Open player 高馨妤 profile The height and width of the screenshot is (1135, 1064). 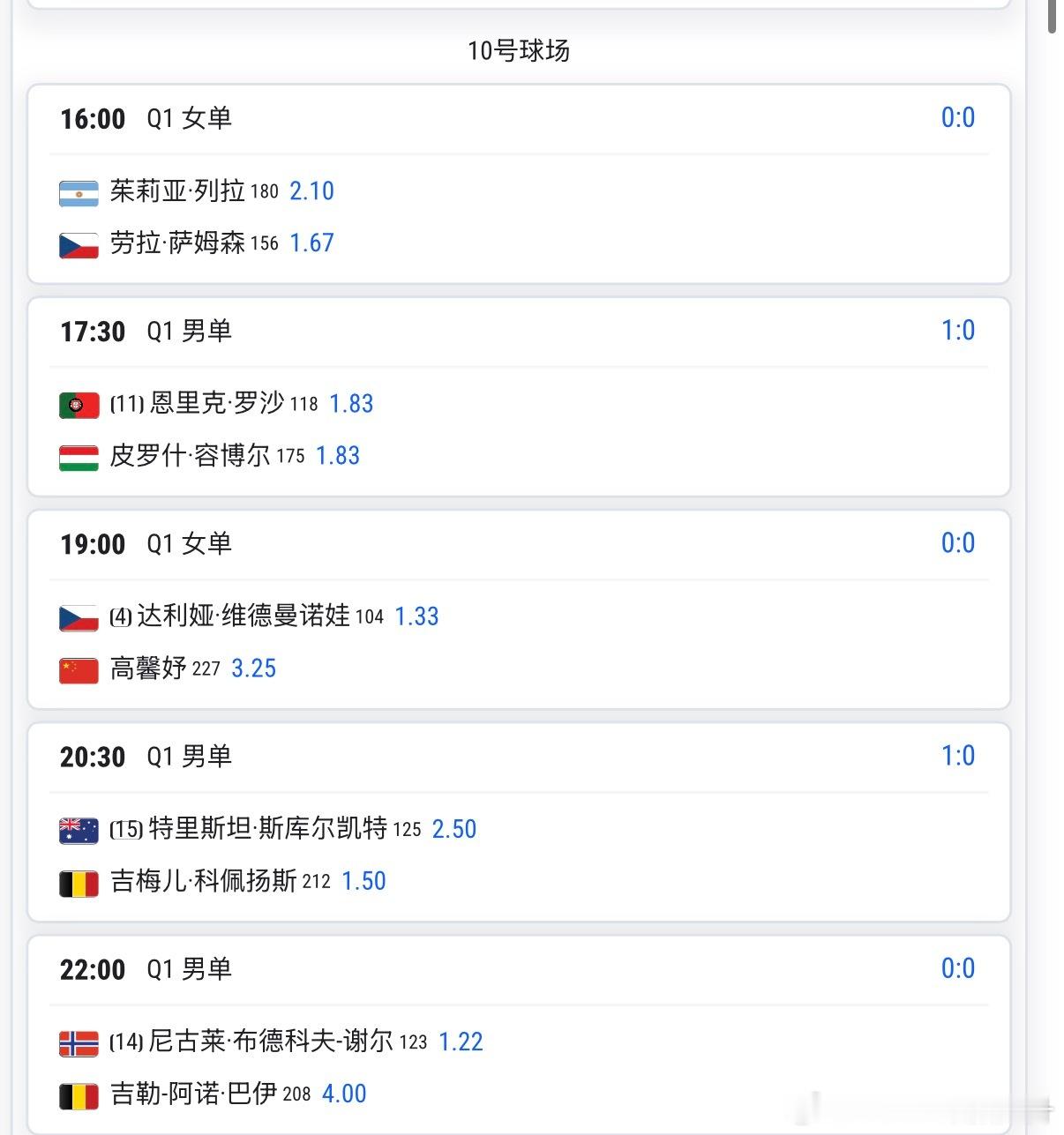tap(147, 668)
